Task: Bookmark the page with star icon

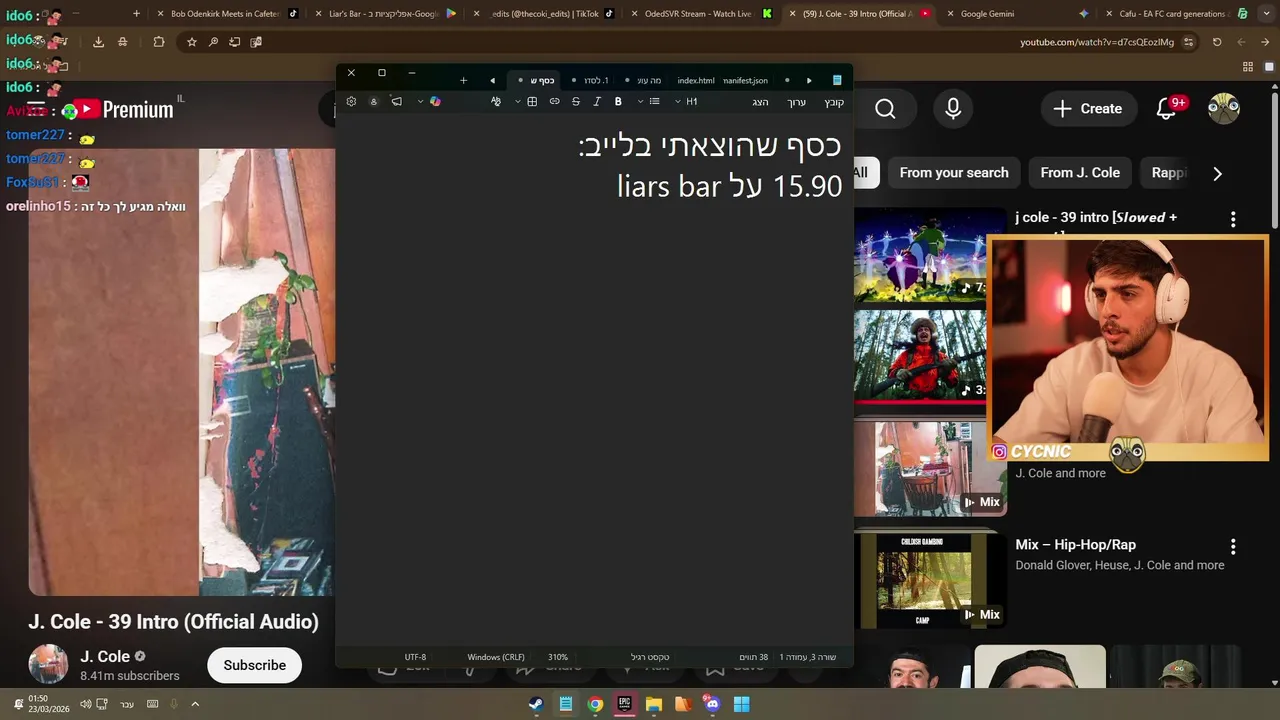Action: (192, 42)
